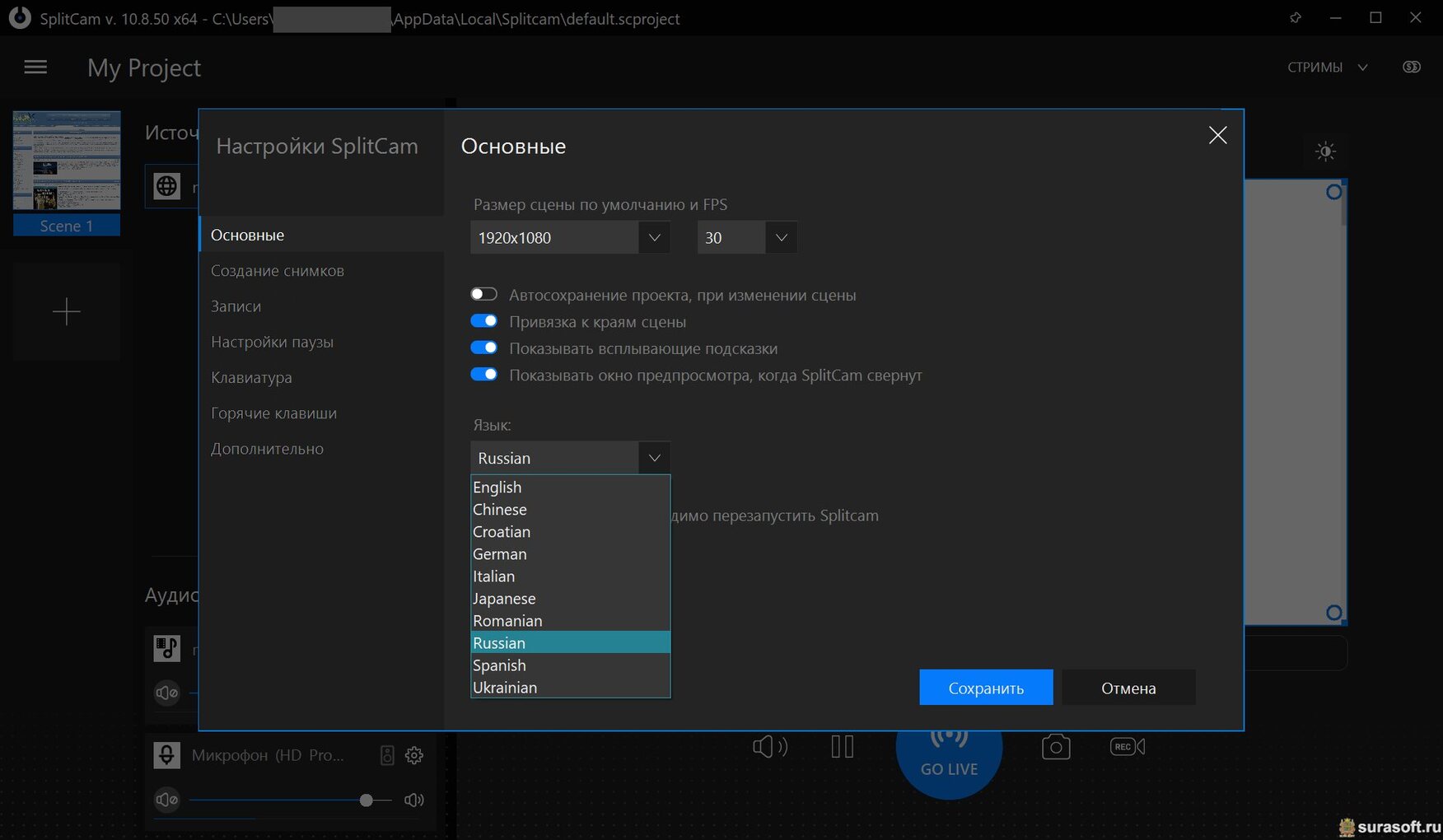Click microphone max volume speaker icon
Screen dimensions: 1443x840
point(414,800)
